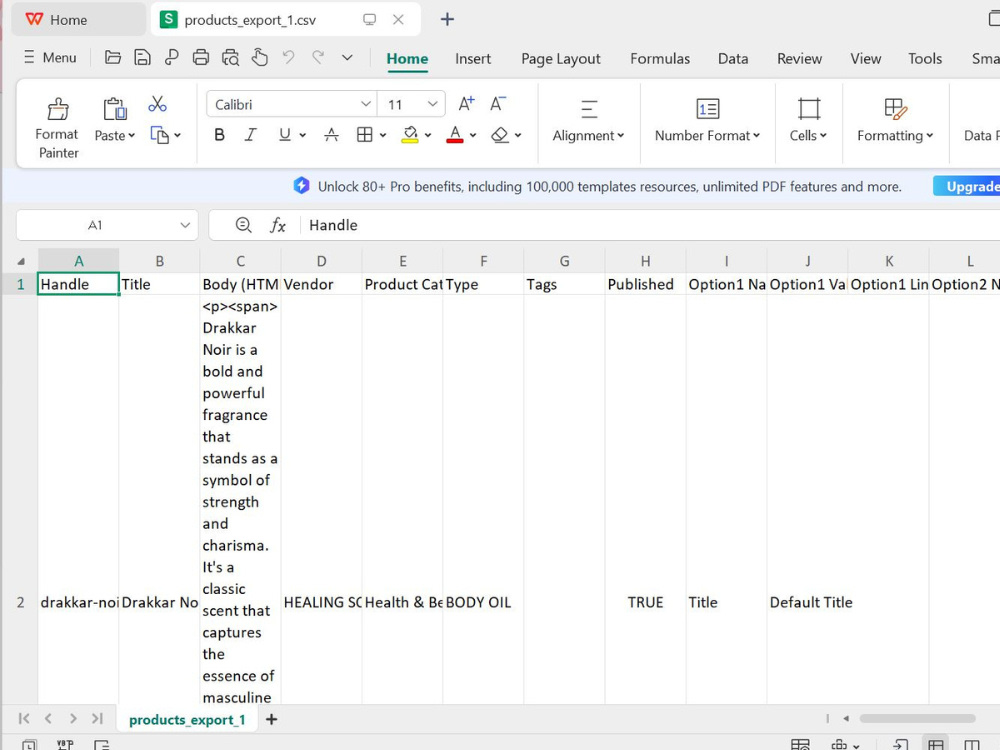Click the fx insert function icon
1000x750 pixels.
277,225
